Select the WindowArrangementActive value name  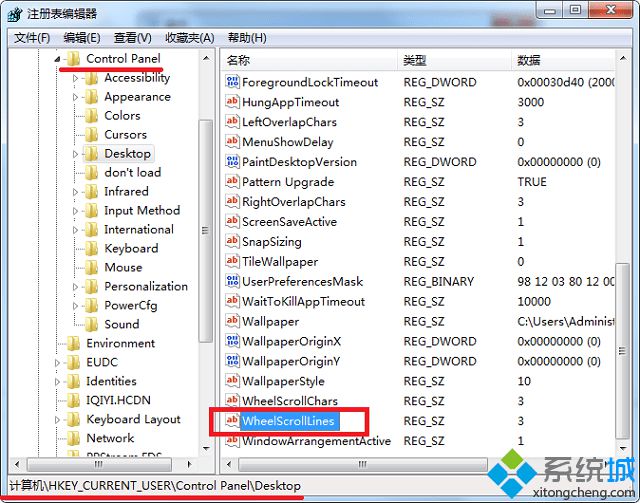(x=316, y=441)
